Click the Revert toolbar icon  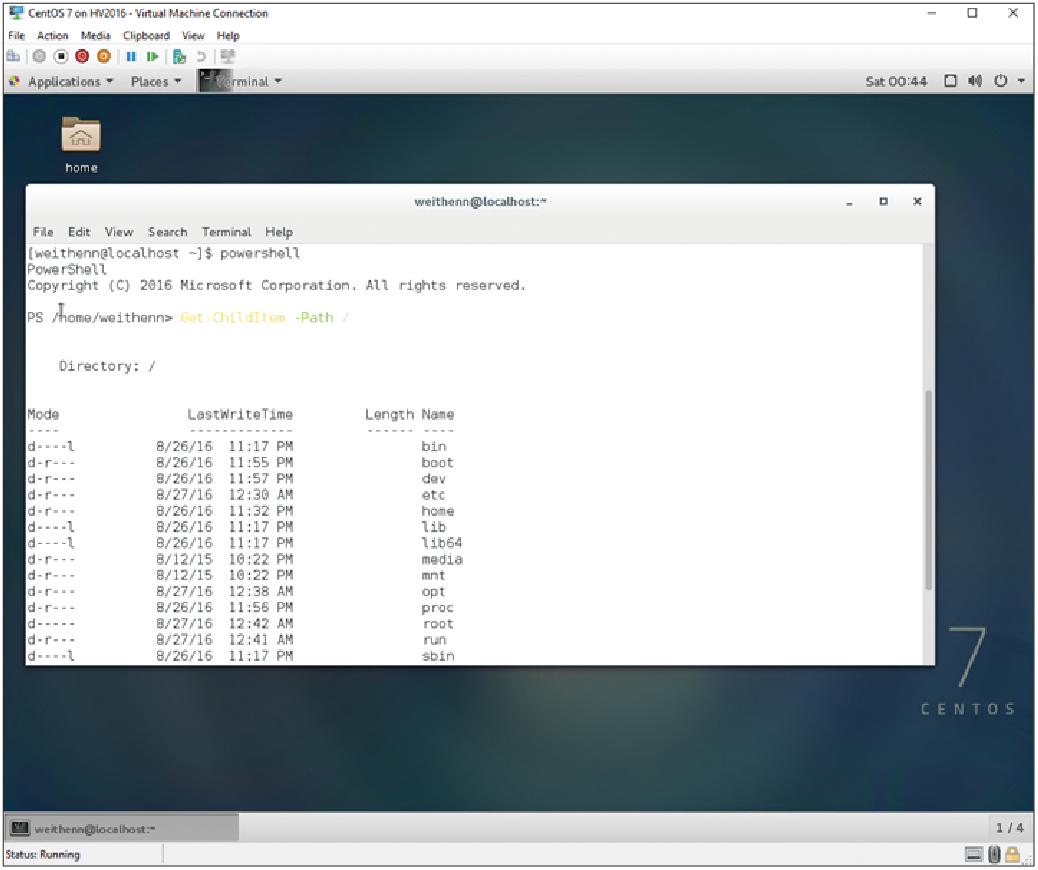pos(201,57)
